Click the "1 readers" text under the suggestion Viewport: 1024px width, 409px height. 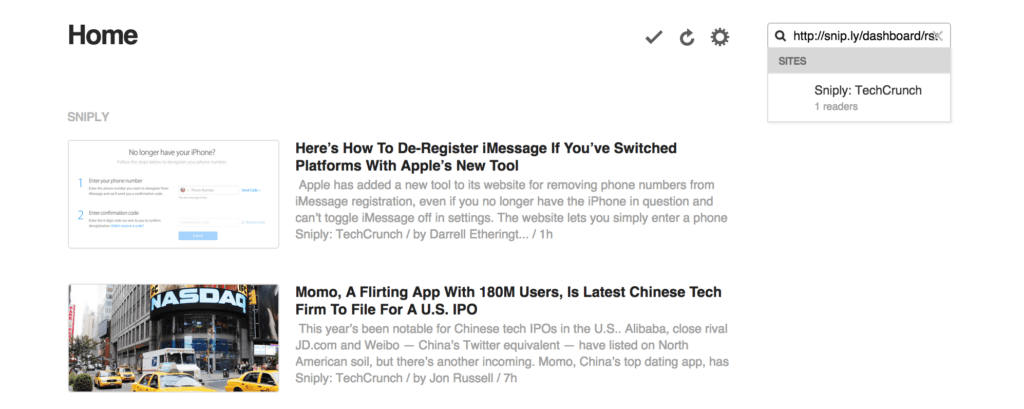tap(835, 106)
